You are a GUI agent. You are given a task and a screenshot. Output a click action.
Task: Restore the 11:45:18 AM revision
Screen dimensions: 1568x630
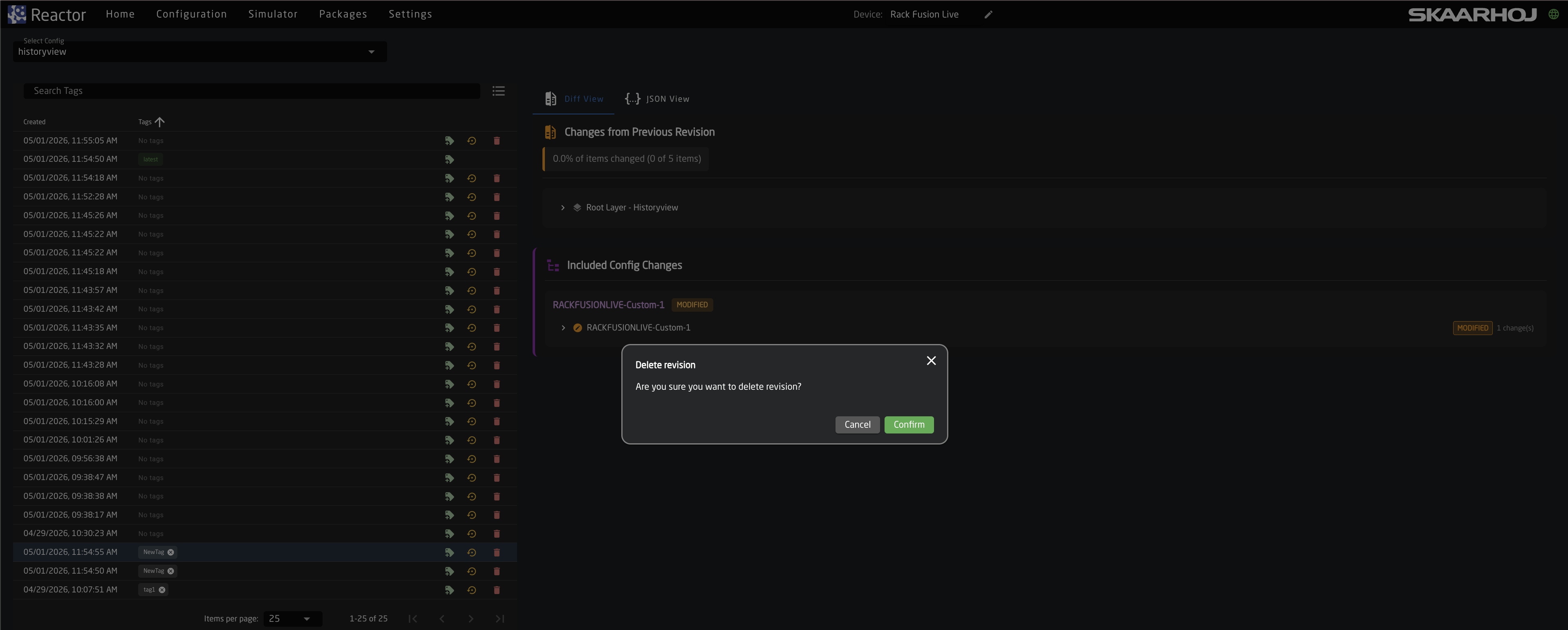pos(471,272)
